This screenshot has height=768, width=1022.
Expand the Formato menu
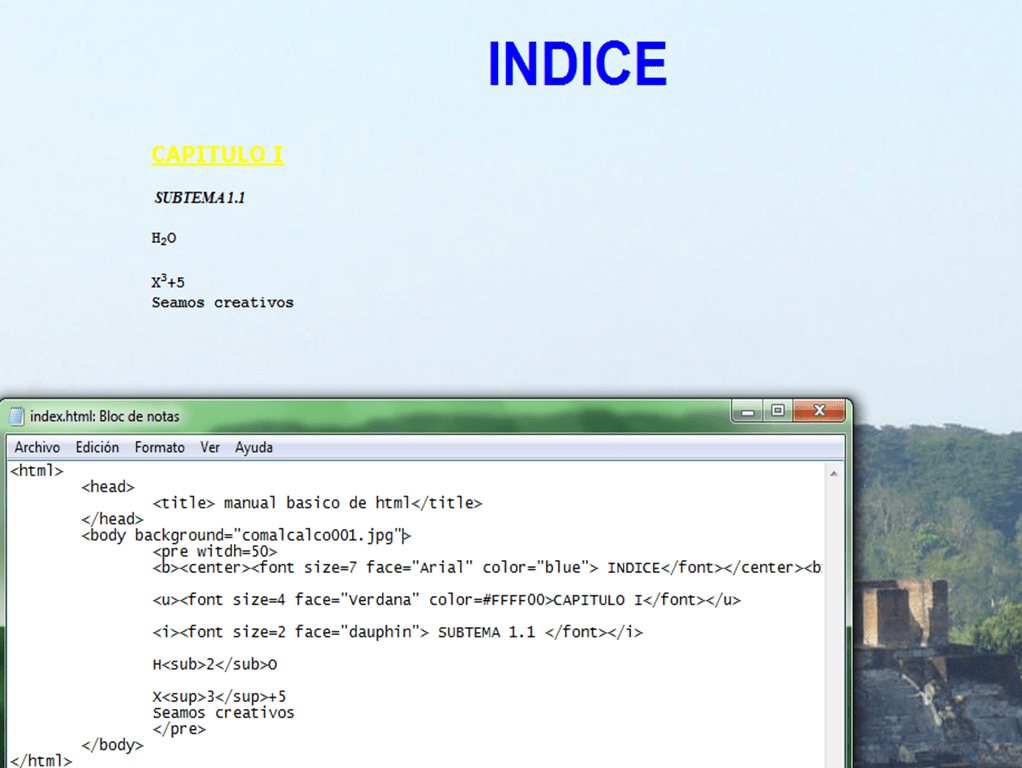point(160,447)
